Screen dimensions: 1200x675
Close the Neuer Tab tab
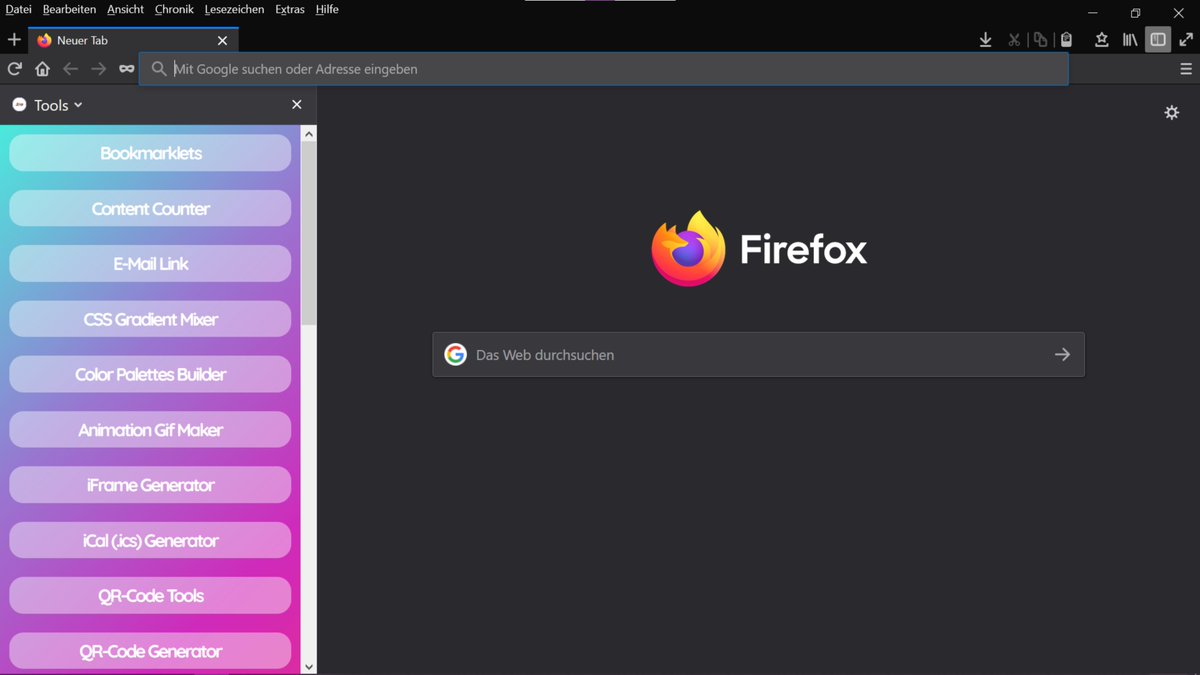pos(222,41)
